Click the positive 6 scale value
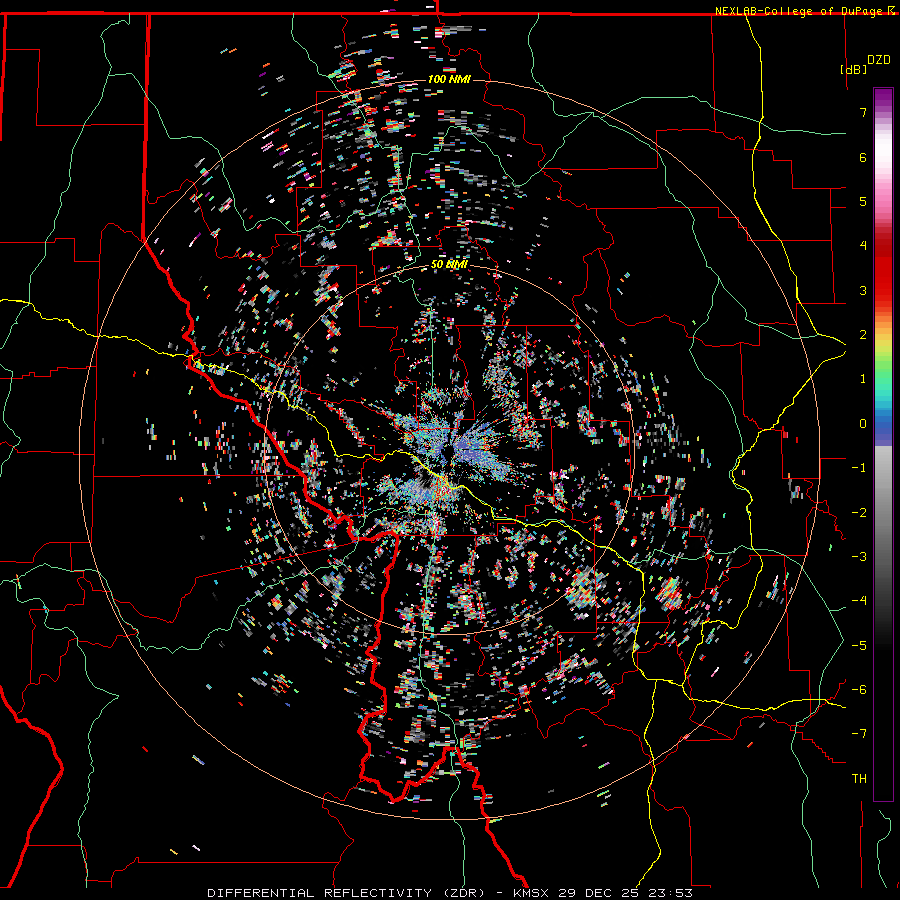 (863, 157)
